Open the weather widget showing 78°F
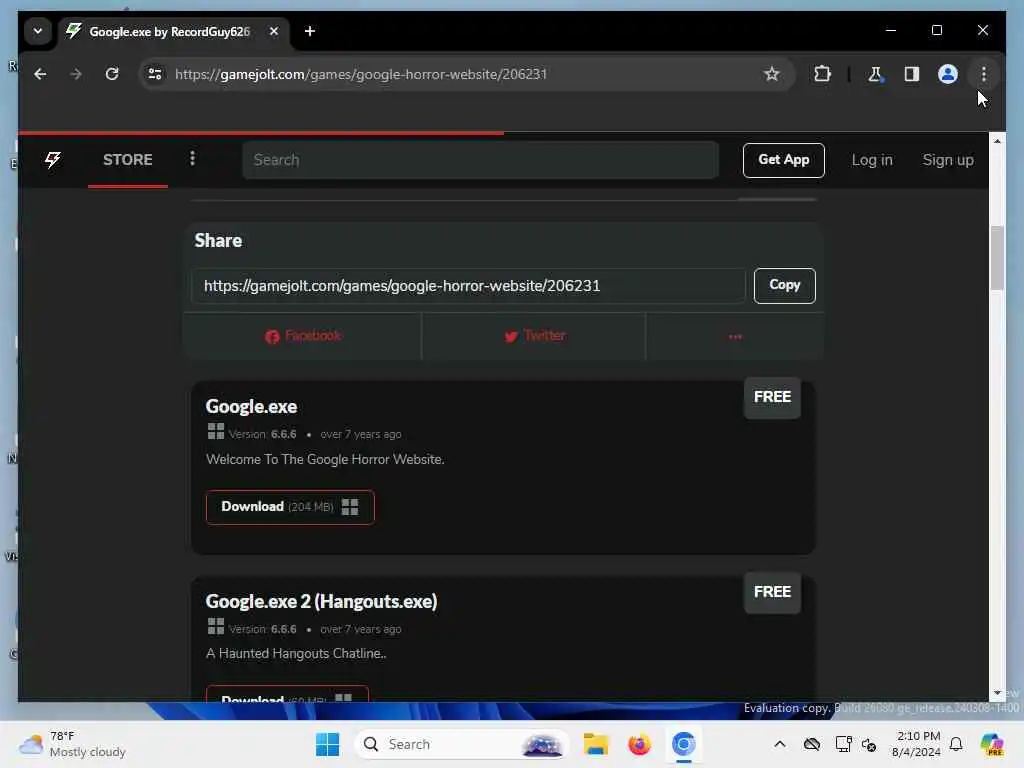This screenshot has height=768, width=1024. [72, 744]
